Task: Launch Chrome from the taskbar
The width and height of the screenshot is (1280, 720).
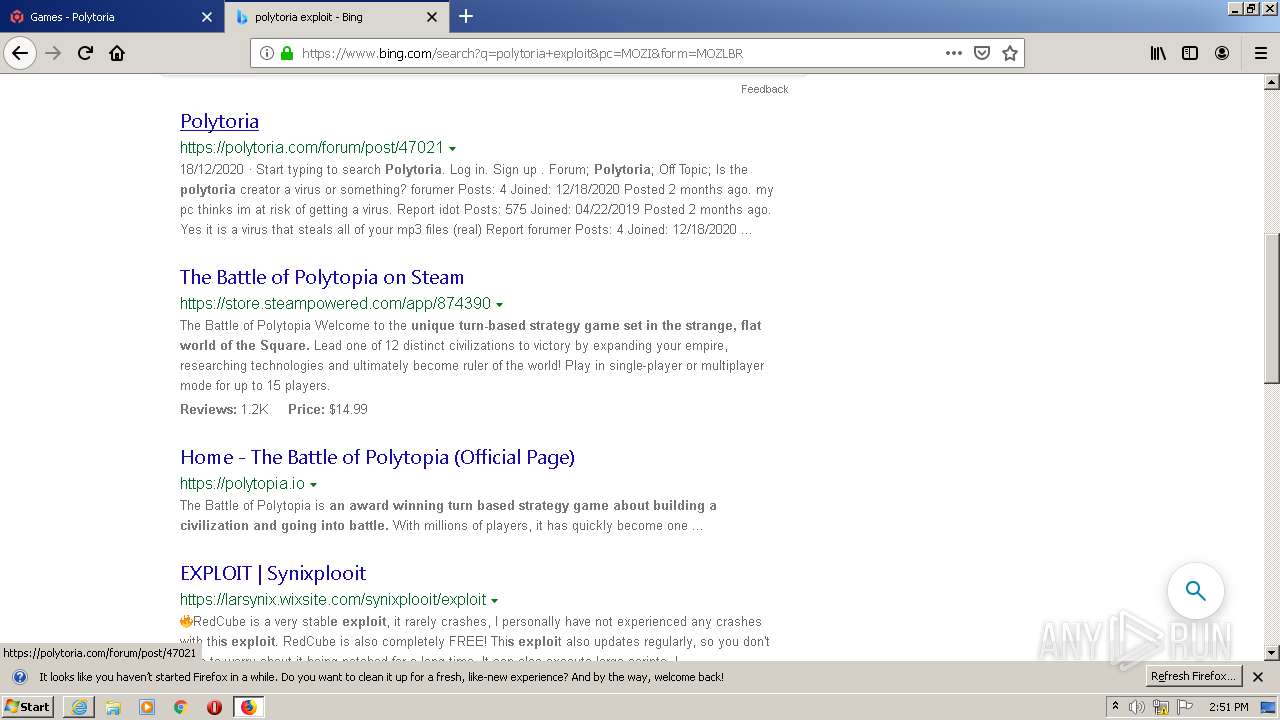Action: pyautogui.click(x=181, y=707)
